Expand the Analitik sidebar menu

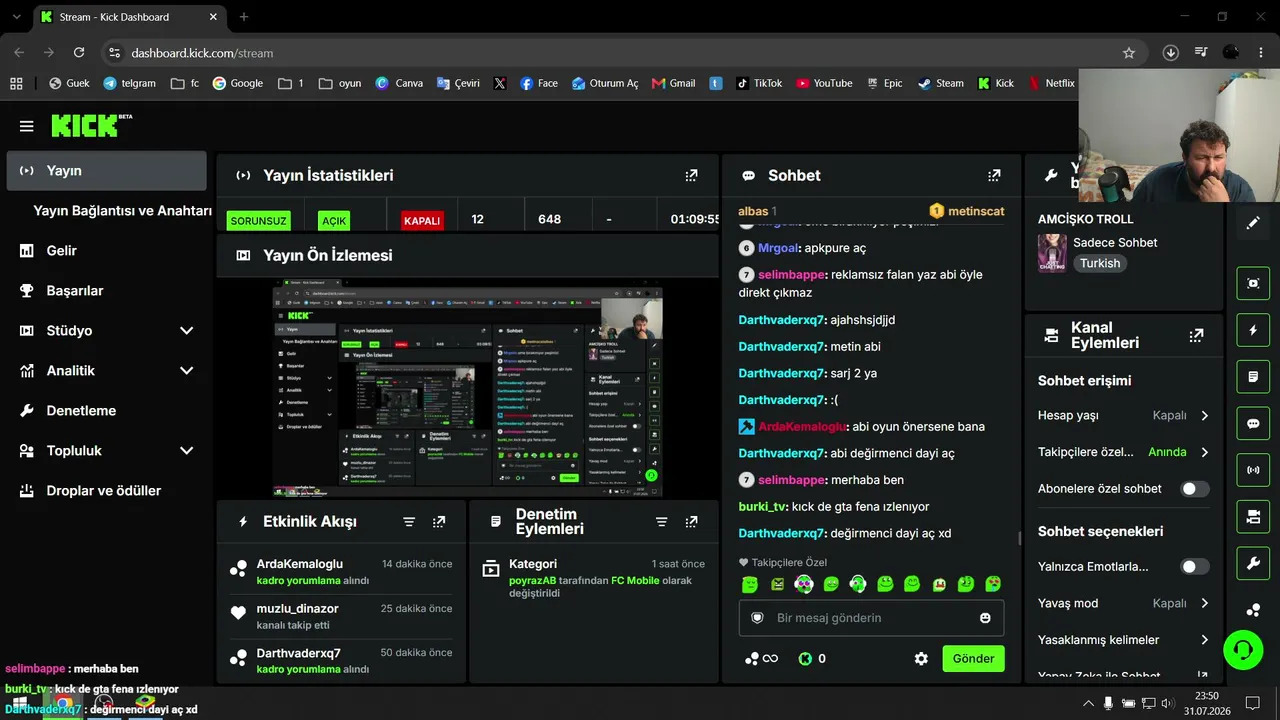coord(186,371)
